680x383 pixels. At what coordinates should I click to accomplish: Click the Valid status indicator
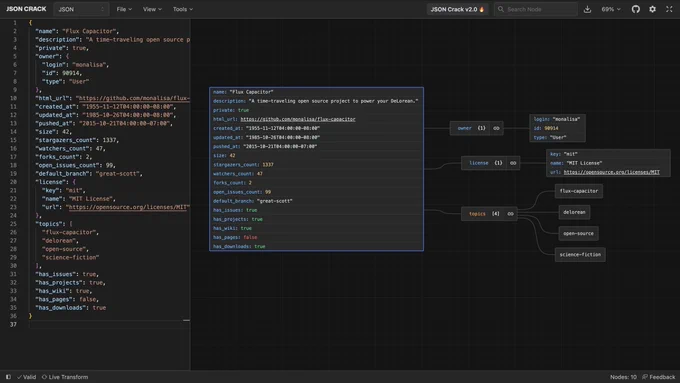point(26,377)
